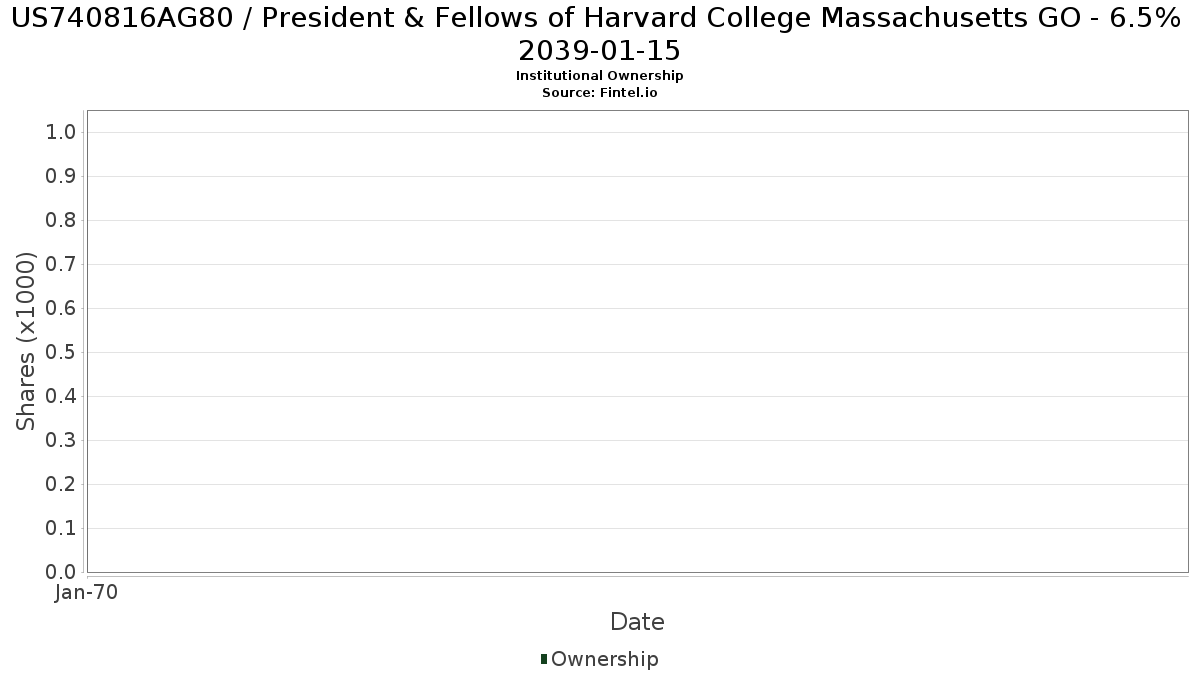The width and height of the screenshot is (1200, 675).
Task: Click the 1.0 y-axis tick label
Action: coord(62,133)
